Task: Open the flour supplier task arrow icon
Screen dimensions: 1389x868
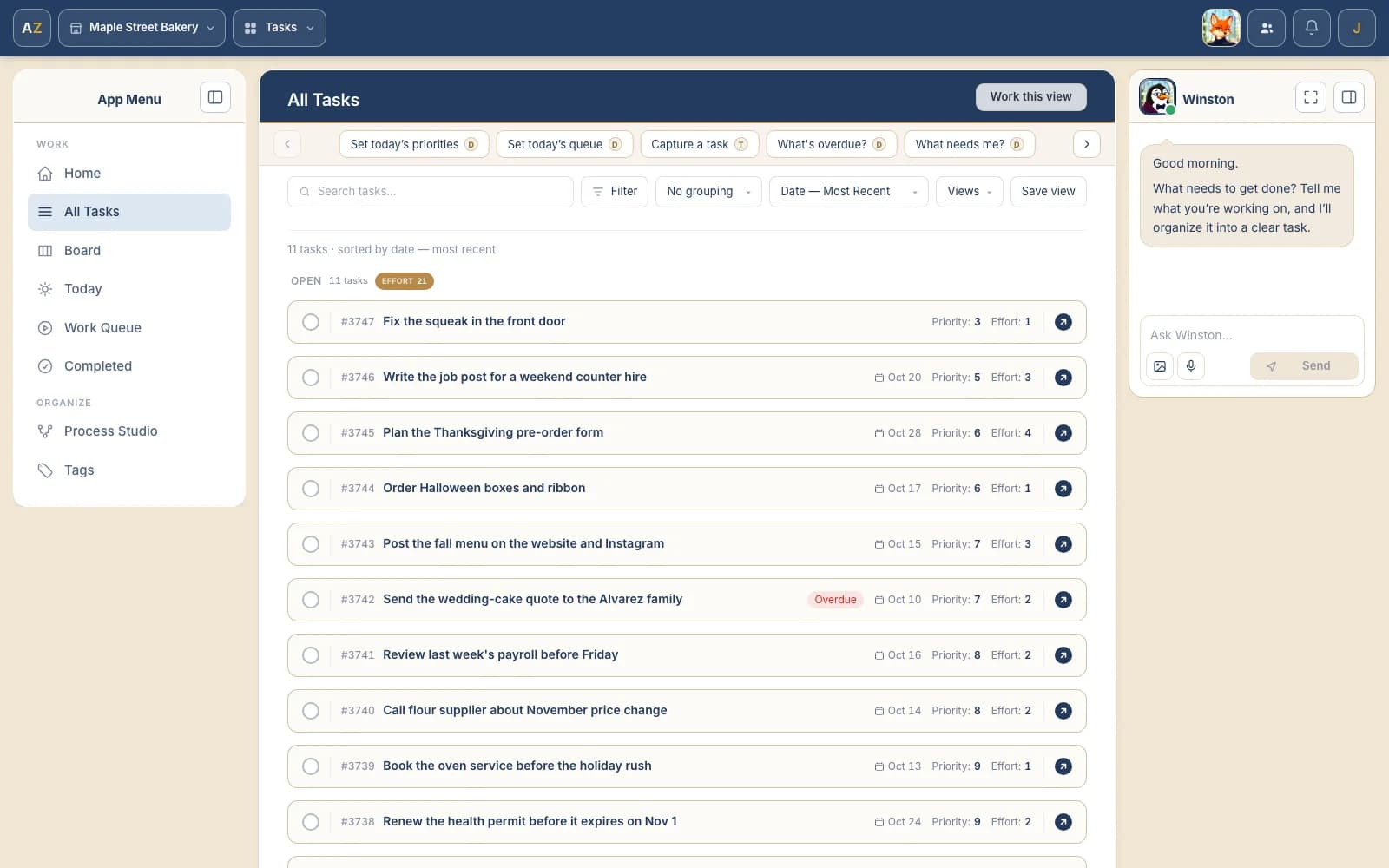Action: 1063,711
